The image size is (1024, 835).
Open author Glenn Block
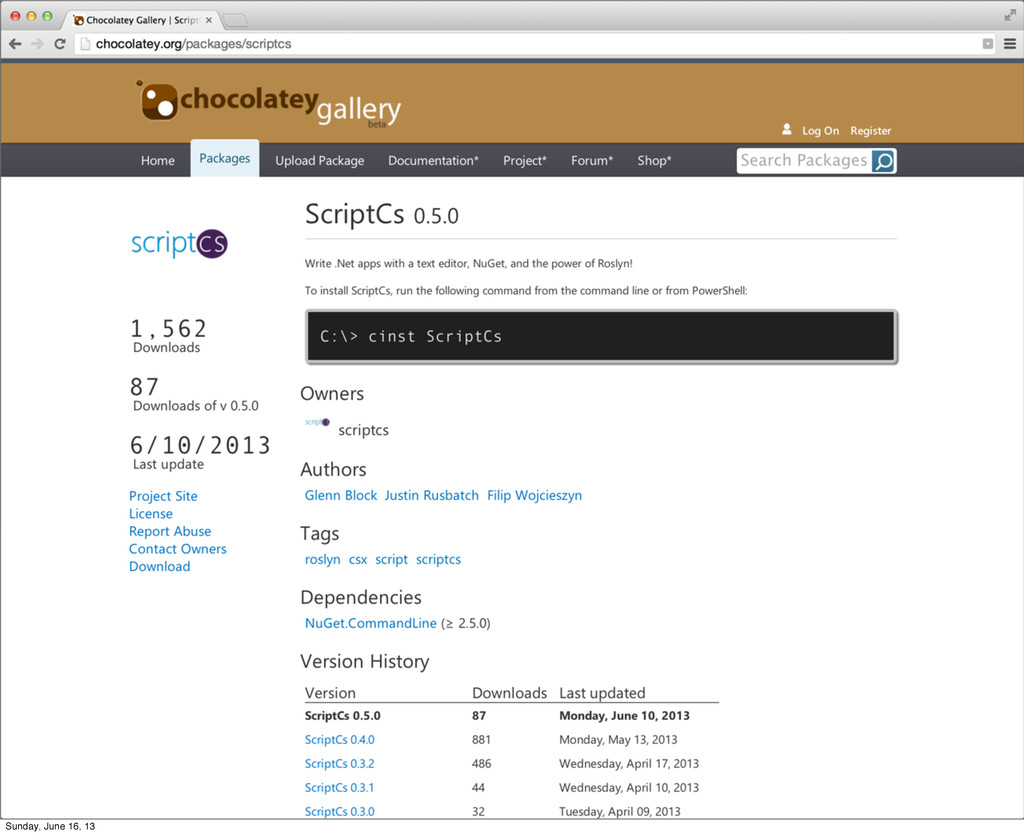coord(341,496)
